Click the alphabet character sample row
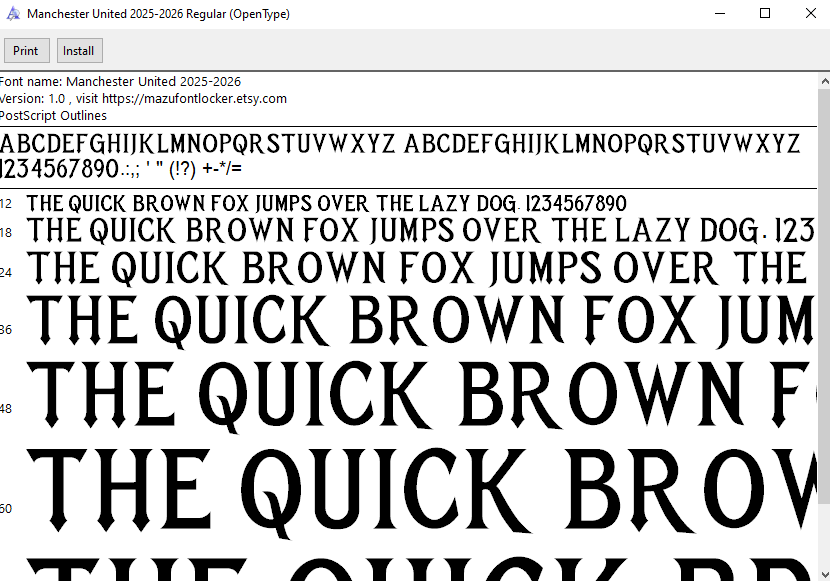Image resolution: width=830 pixels, height=581 pixels. [400, 143]
